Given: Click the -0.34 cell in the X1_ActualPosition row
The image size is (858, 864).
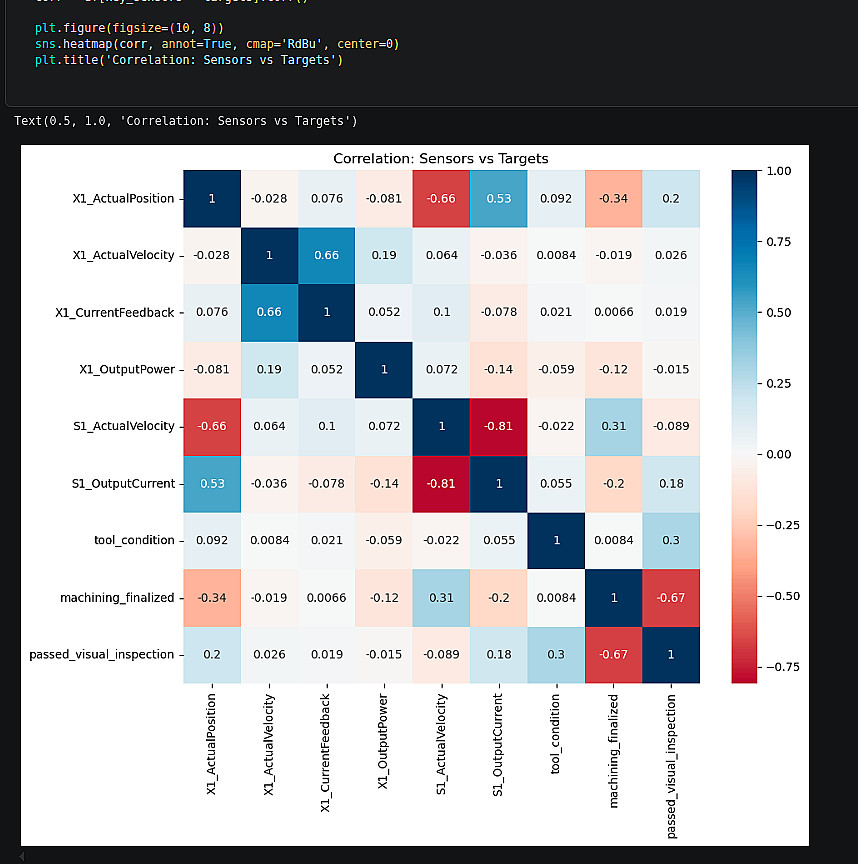Looking at the screenshot, I should 613,199.
